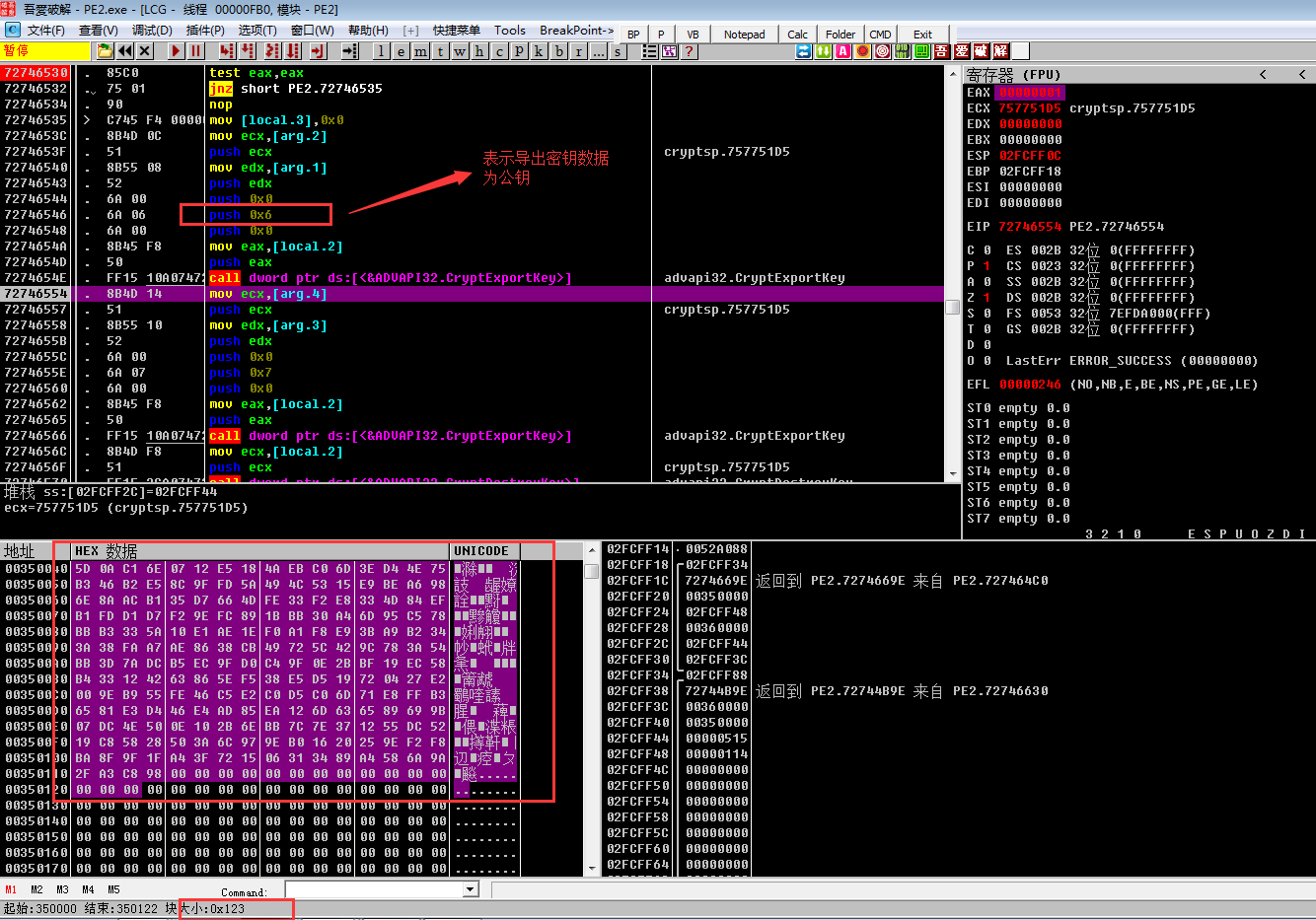Open Patches window via 'p' button

point(519,51)
